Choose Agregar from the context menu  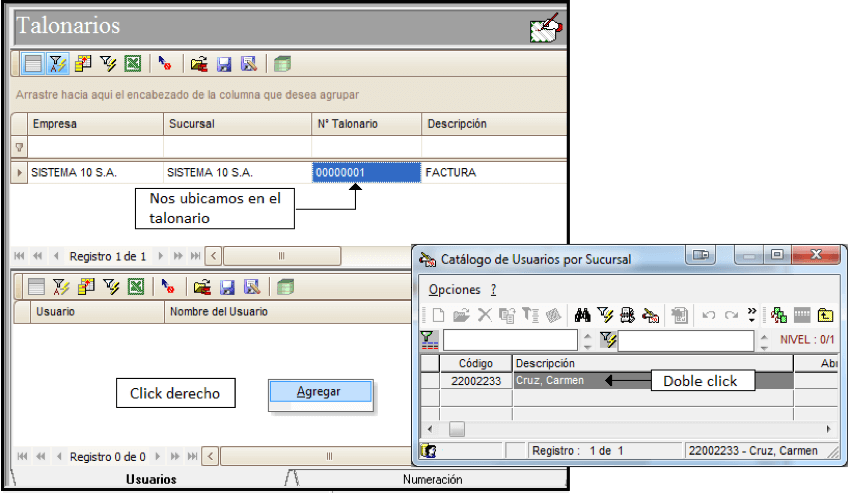click(321, 392)
